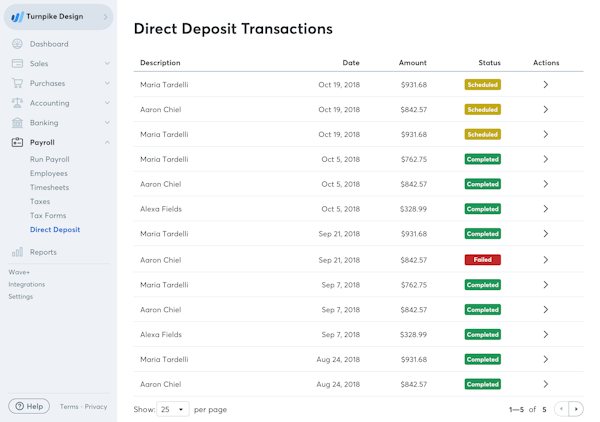Click the Sales credit card icon
This screenshot has width=600, height=422.
tap(17, 64)
